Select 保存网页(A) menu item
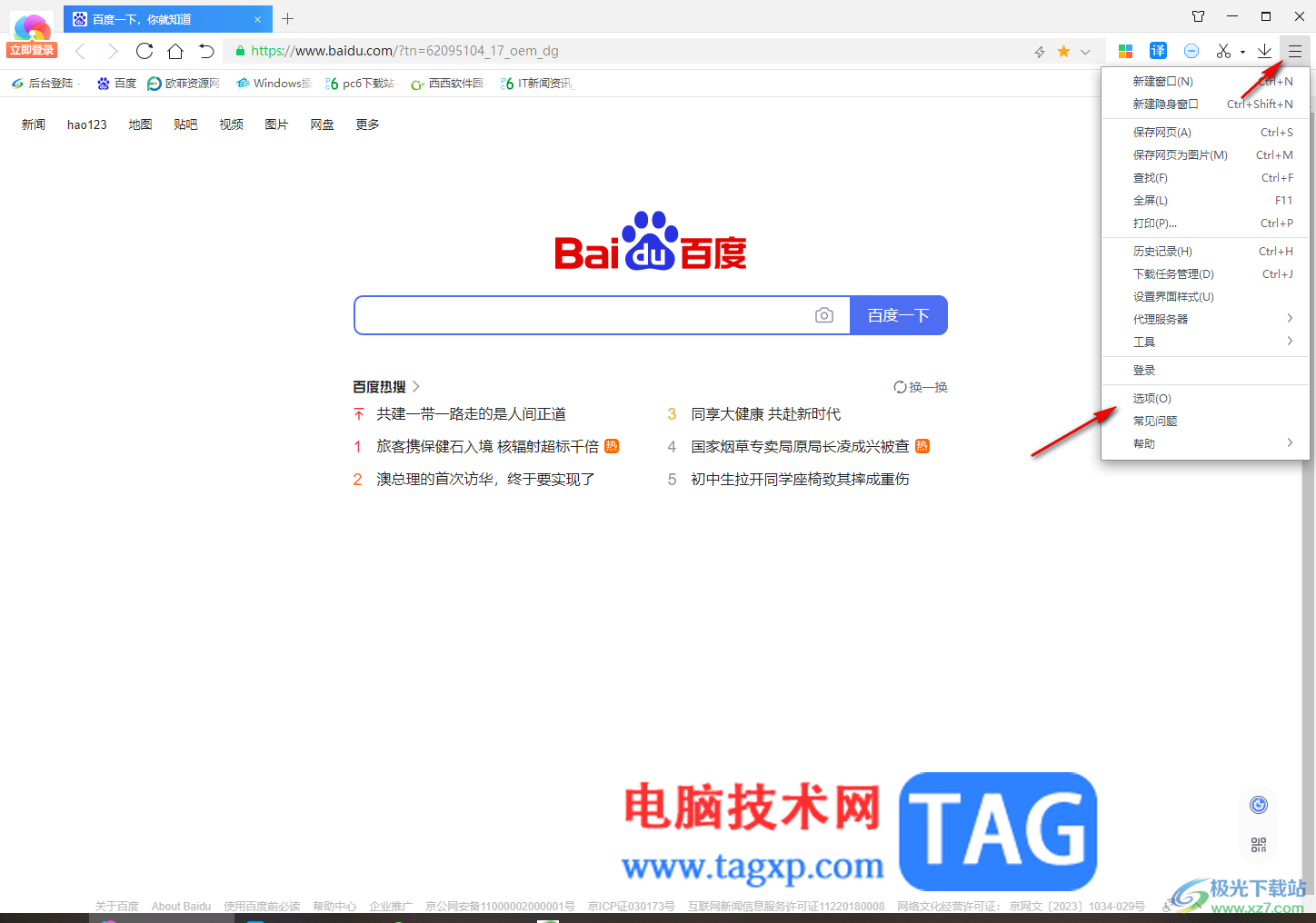The image size is (1316, 923). coord(1205,133)
